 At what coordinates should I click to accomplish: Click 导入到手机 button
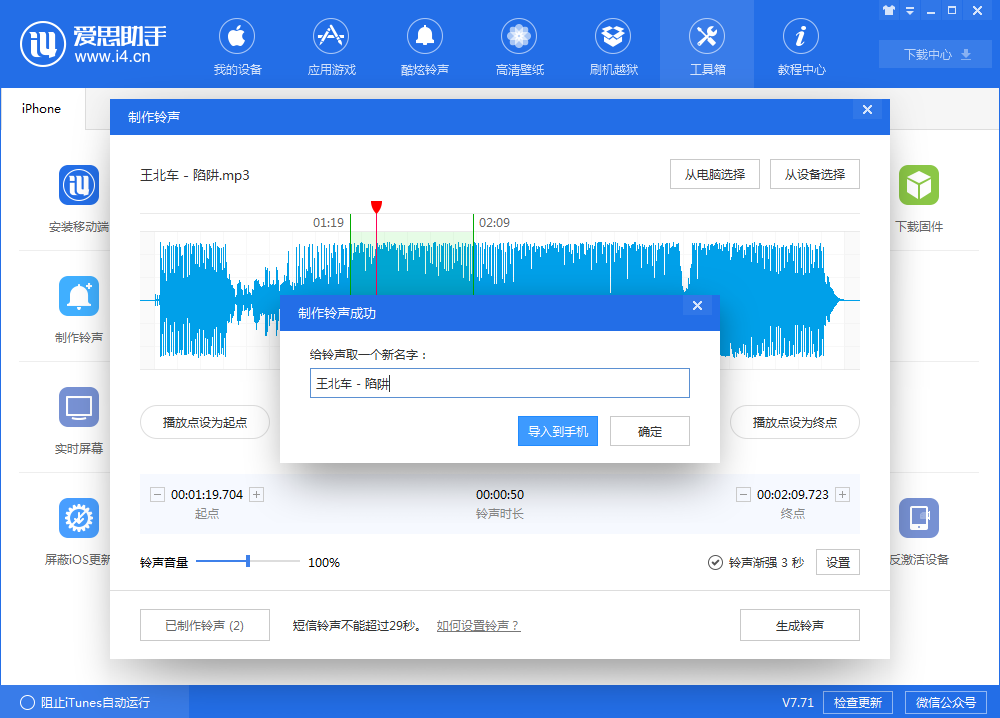558,431
